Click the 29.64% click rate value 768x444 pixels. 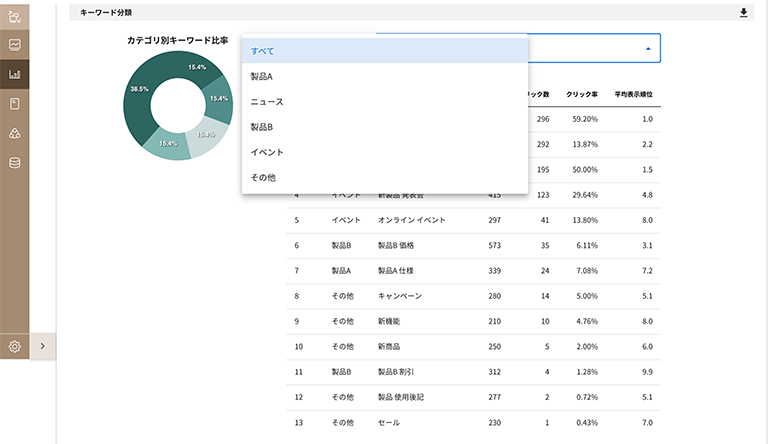tap(585, 195)
